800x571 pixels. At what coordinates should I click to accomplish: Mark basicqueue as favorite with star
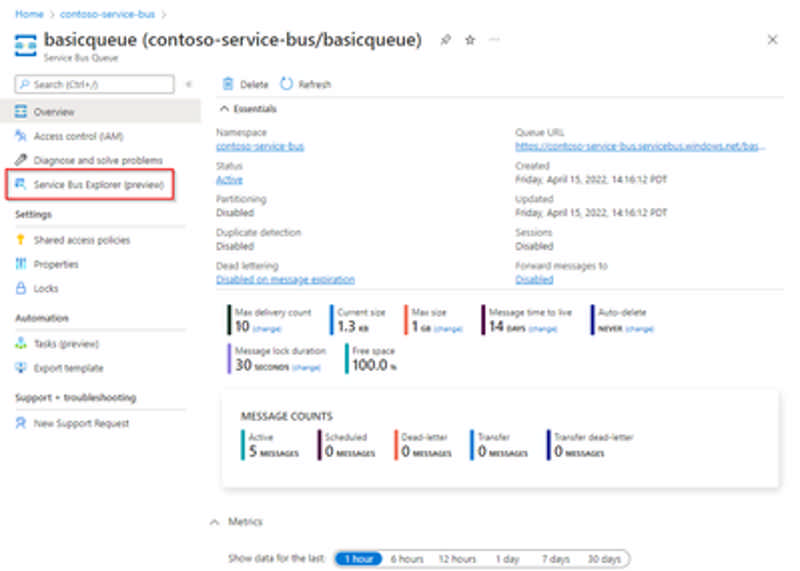tap(470, 40)
